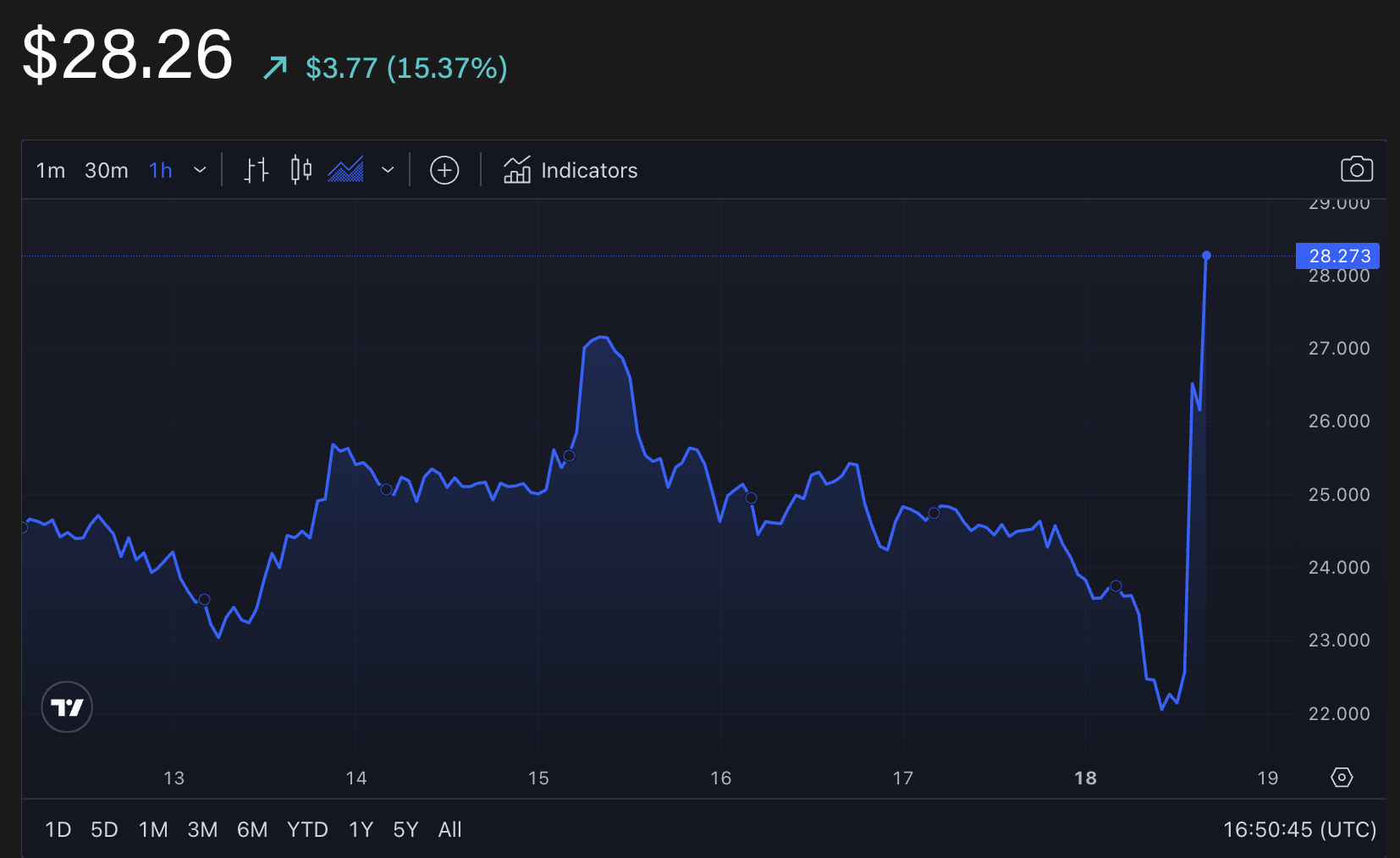The image size is (1400, 858).
Task: Click the latest price point marker on chart
Action: point(1206,256)
